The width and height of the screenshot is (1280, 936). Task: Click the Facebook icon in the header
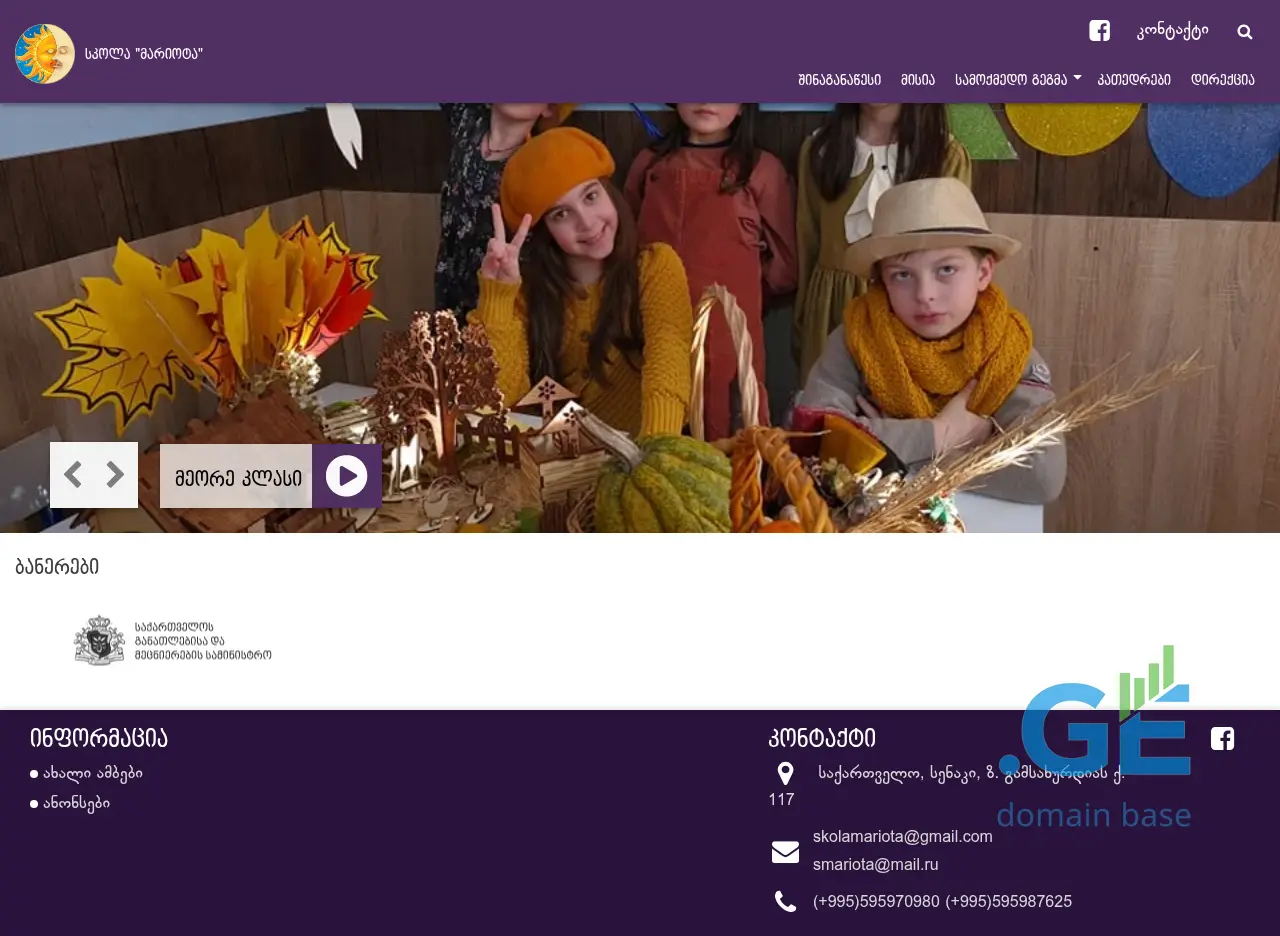click(1099, 31)
